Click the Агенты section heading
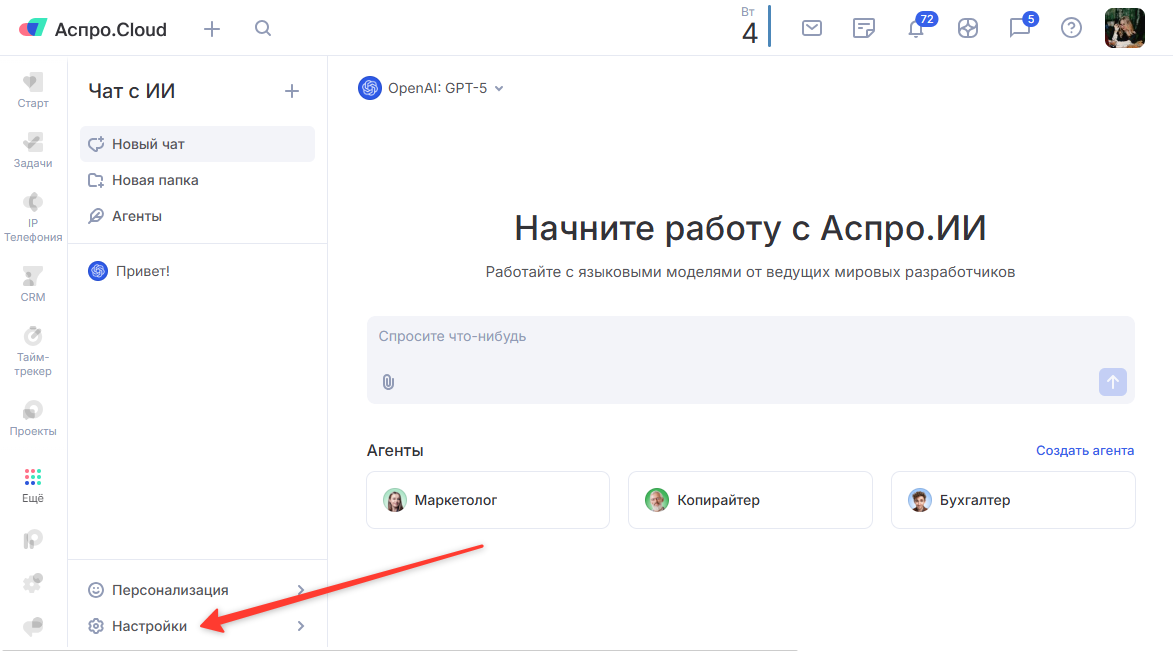 click(x=395, y=450)
